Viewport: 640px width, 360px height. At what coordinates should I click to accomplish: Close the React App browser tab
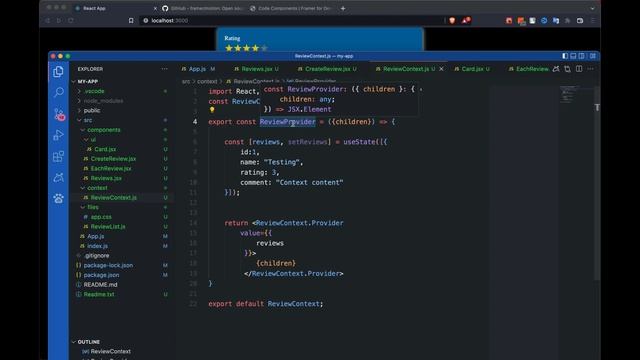tap(155, 8)
